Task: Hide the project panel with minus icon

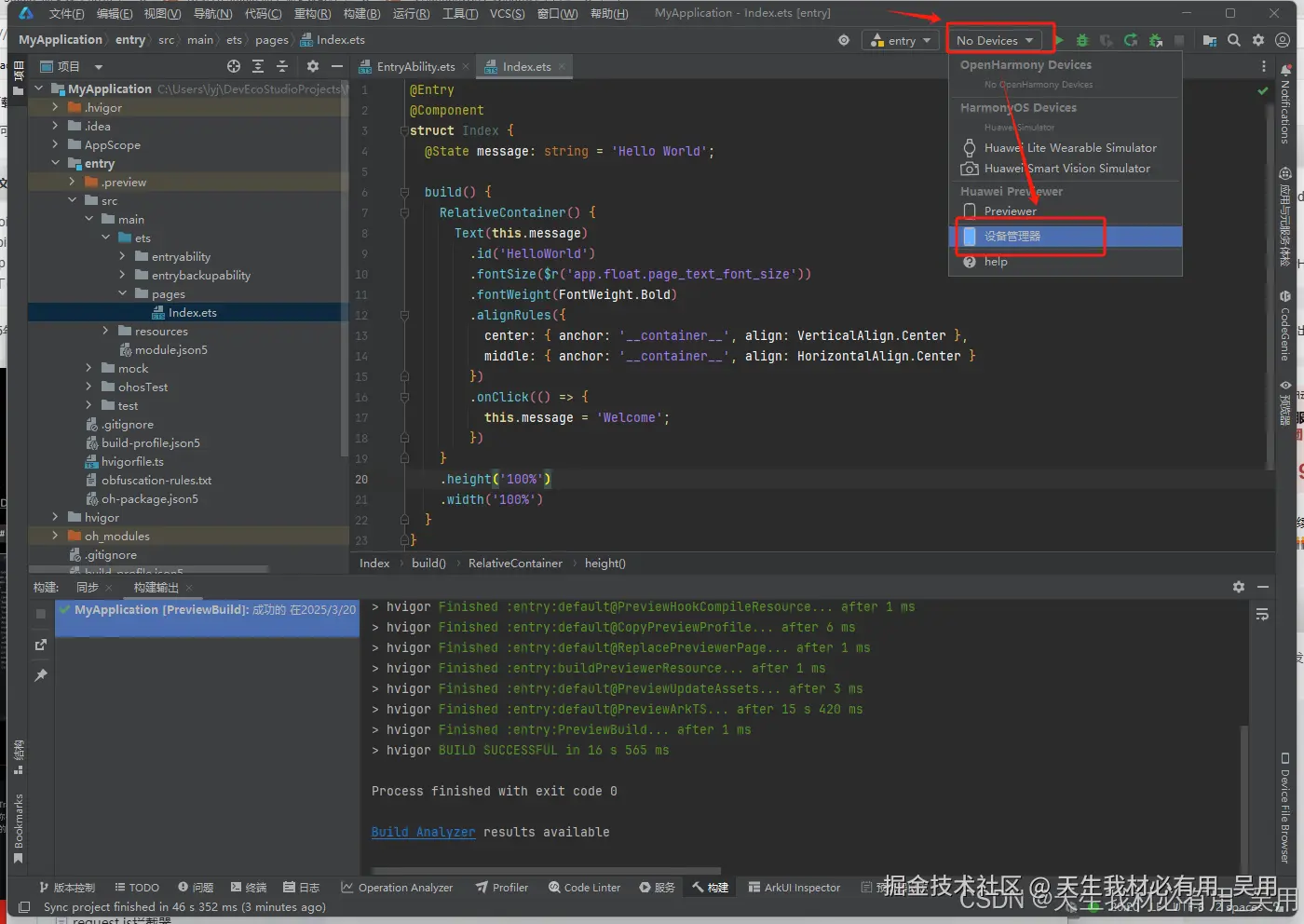Action: [337, 66]
